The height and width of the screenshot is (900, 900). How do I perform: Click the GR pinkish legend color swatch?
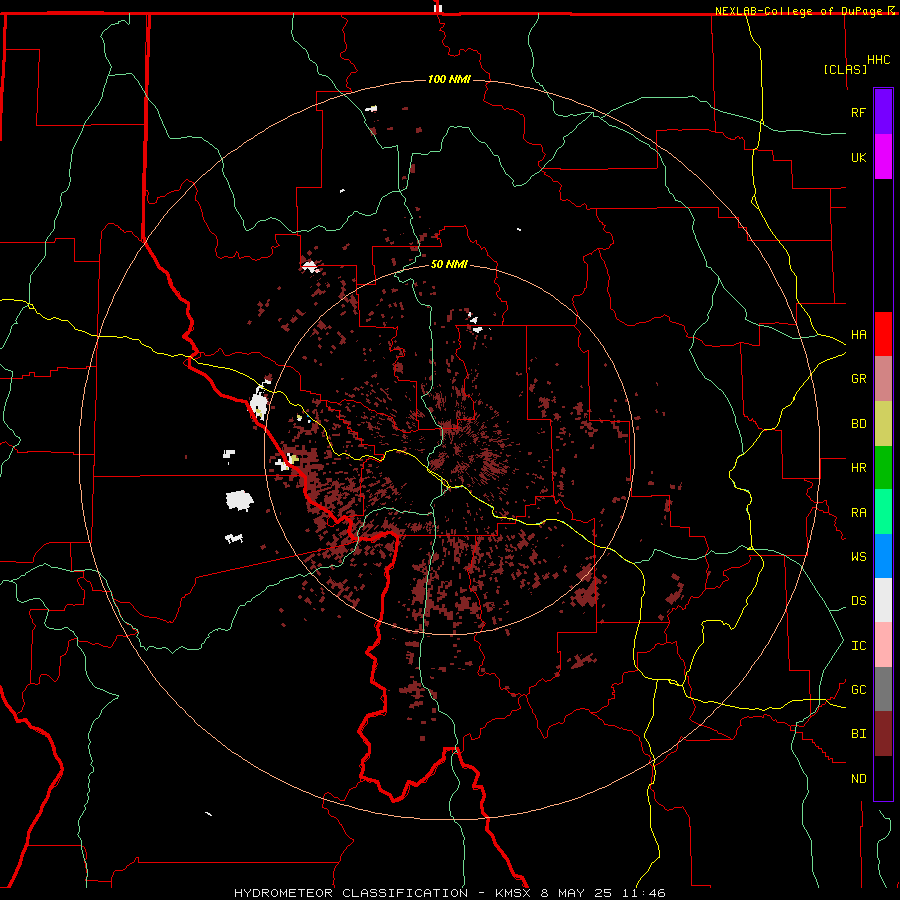883,378
